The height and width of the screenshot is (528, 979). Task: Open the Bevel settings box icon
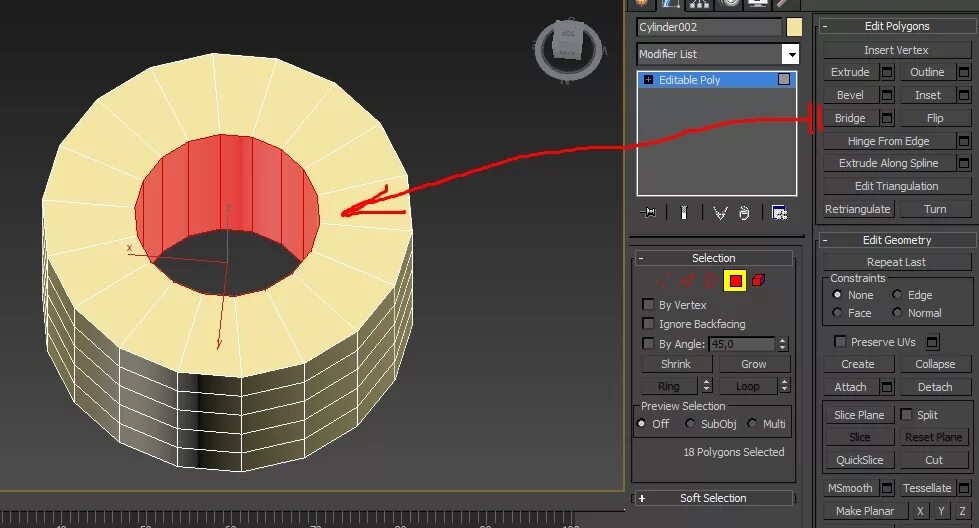(887, 95)
